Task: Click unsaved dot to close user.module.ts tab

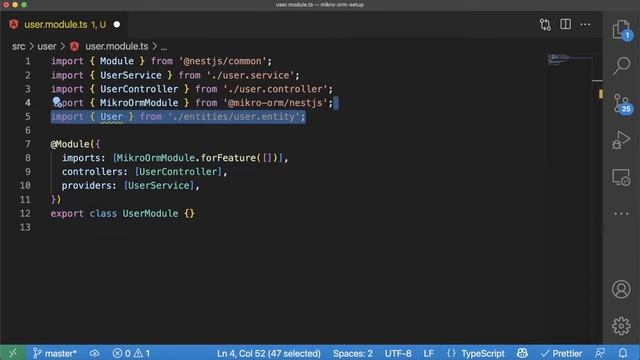Action: 117,24
